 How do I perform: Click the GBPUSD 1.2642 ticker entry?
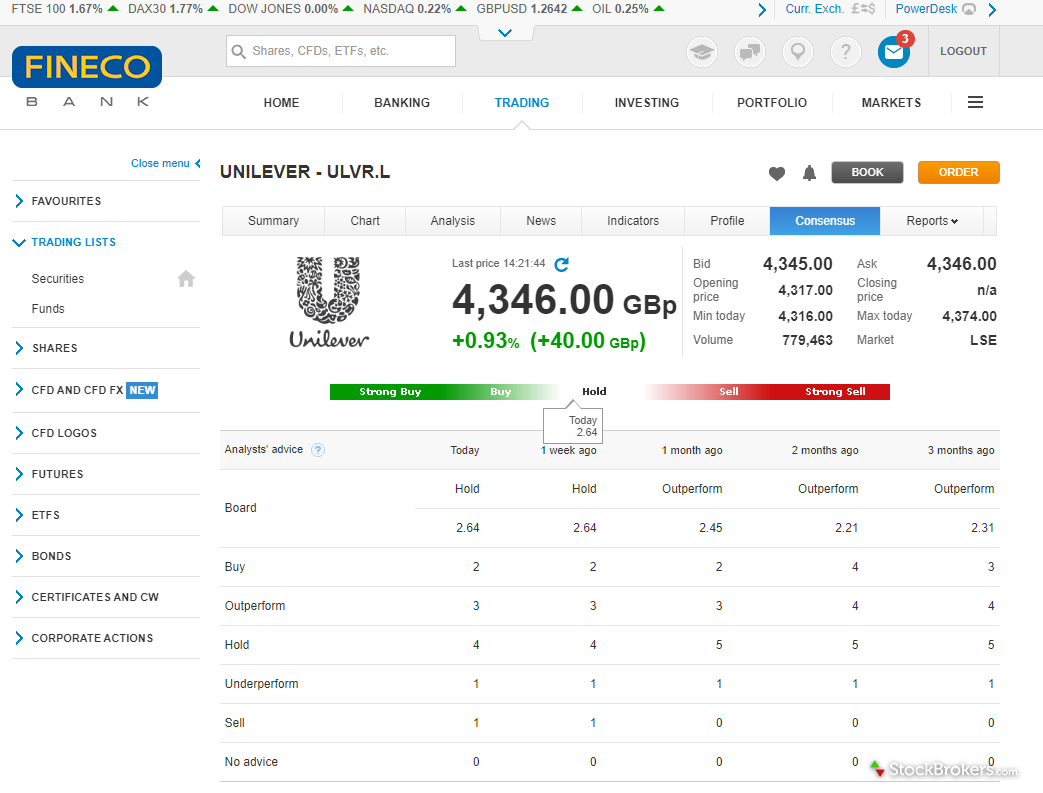pos(529,9)
